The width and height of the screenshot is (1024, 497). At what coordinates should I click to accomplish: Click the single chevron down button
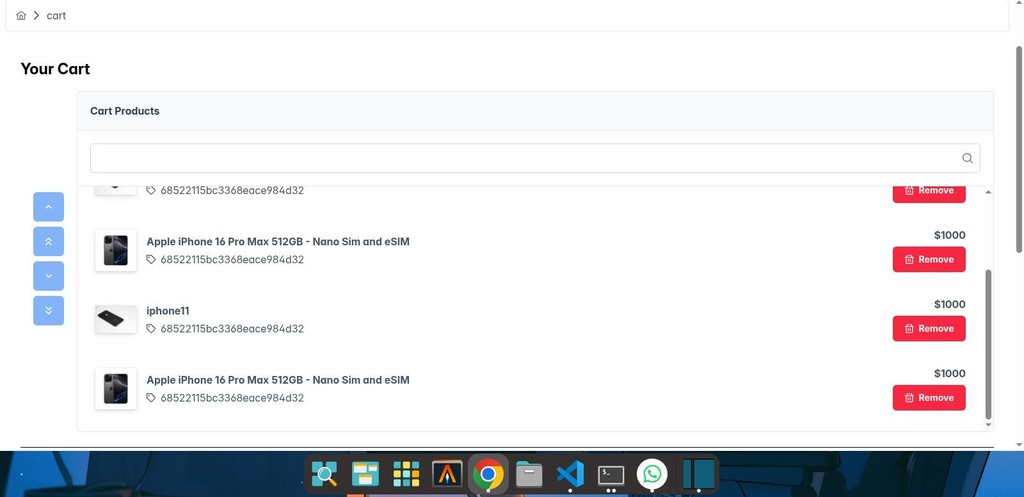(48, 276)
